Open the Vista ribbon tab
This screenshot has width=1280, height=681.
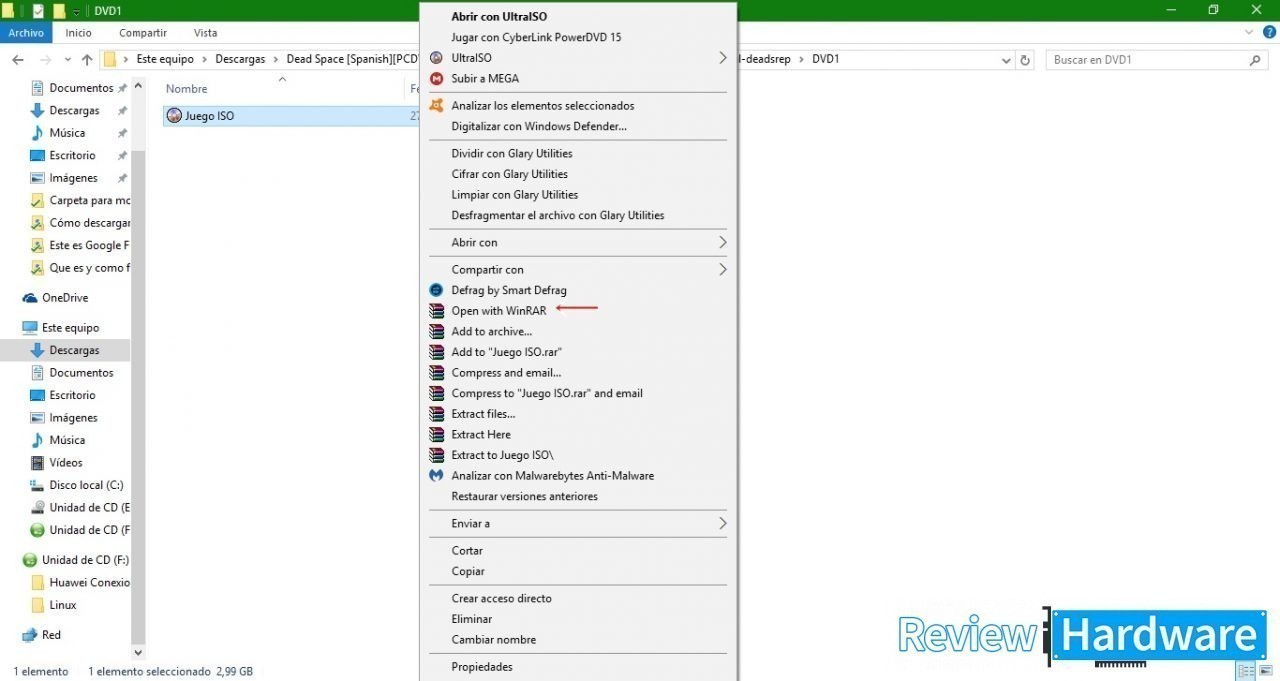click(x=205, y=32)
